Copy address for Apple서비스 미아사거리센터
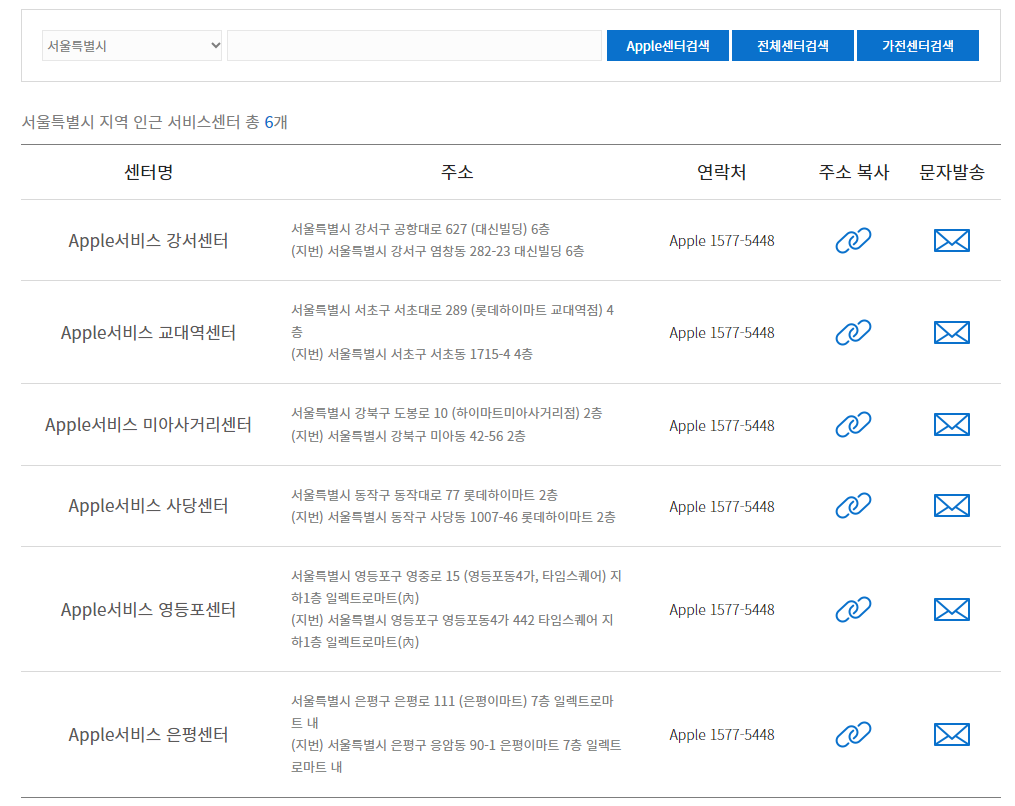 (852, 423)
